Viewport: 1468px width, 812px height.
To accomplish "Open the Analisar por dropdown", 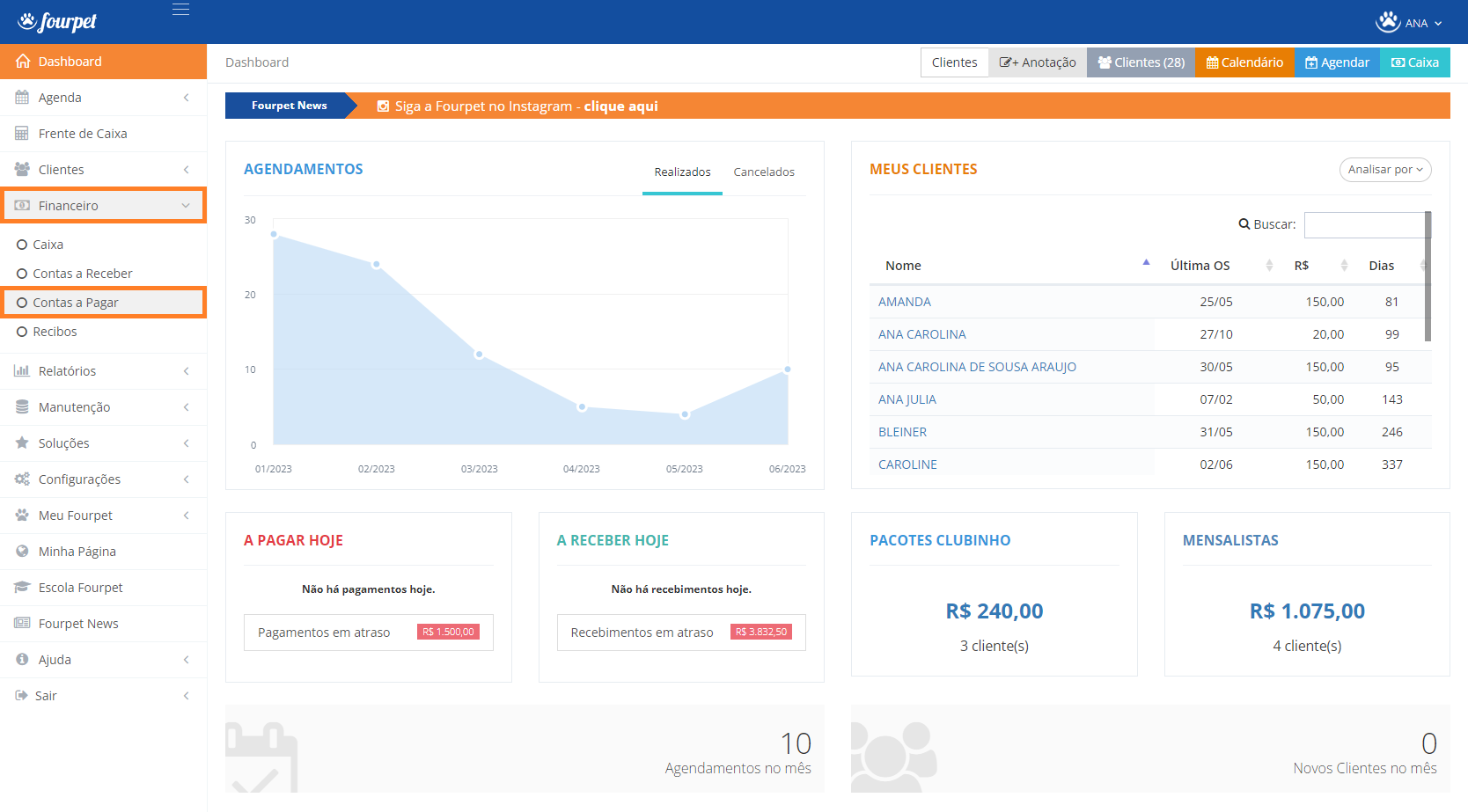I will (x=1385, y=170).
